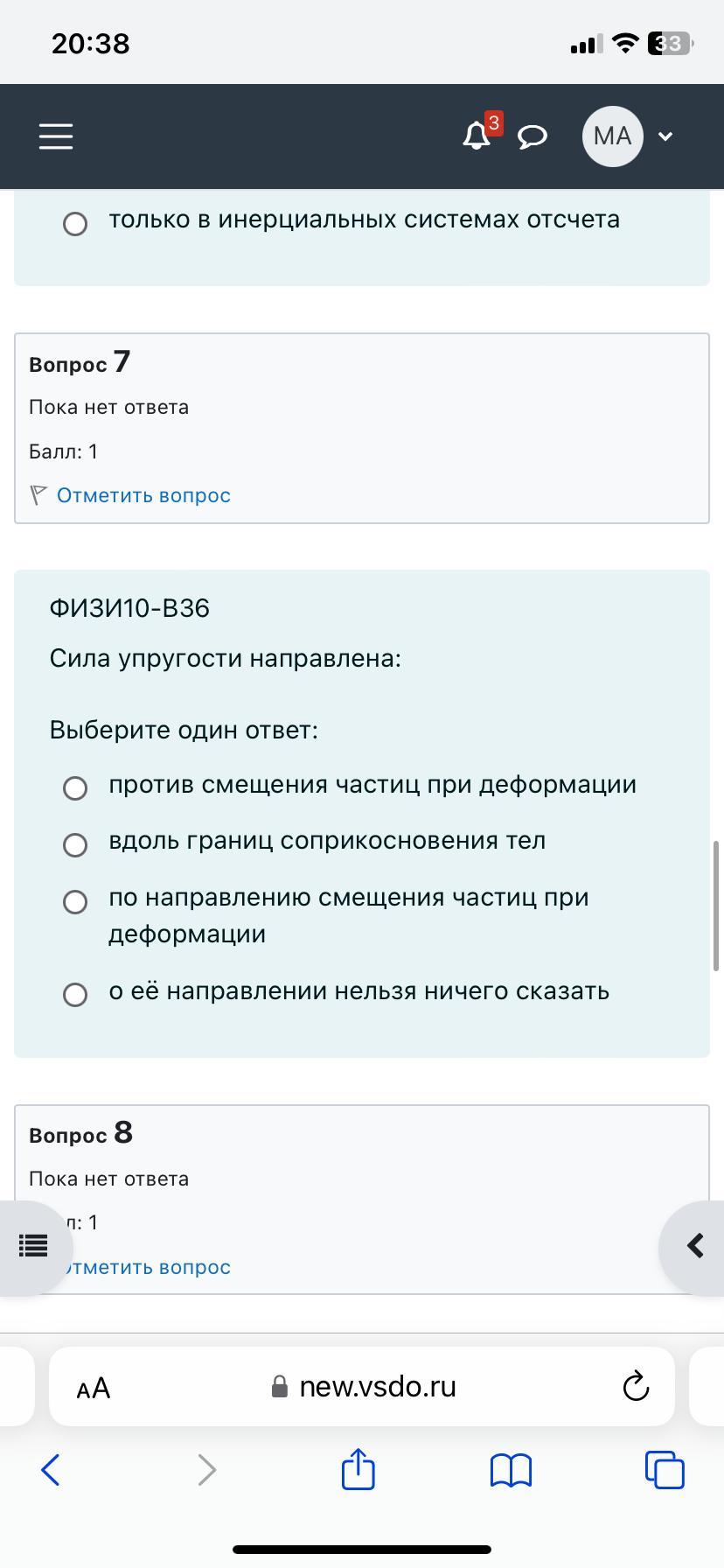Open the hamburger navigation menu
This screenshot has width=724, height=1568.
pyautogui.click(x=56, y=136)
